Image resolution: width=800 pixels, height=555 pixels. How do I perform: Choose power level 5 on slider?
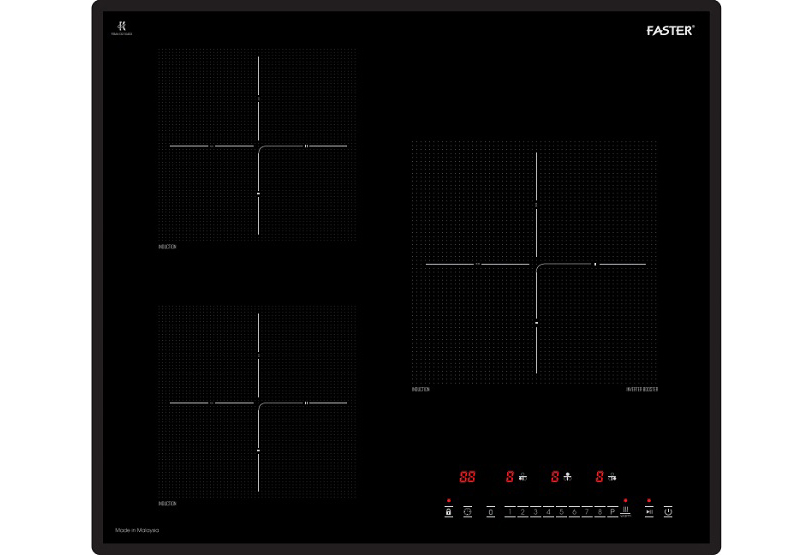561,512
